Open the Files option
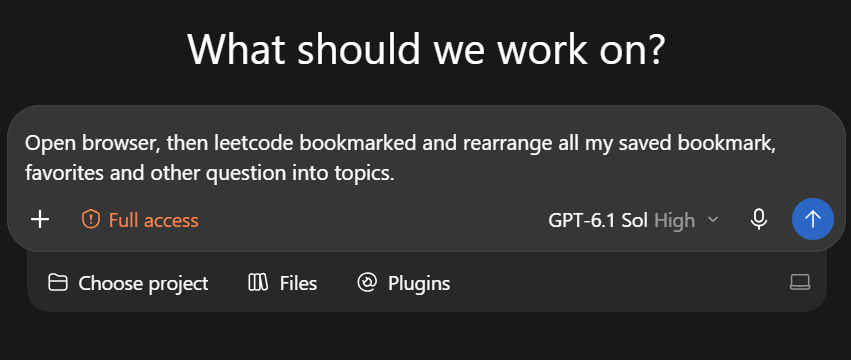 283,283
